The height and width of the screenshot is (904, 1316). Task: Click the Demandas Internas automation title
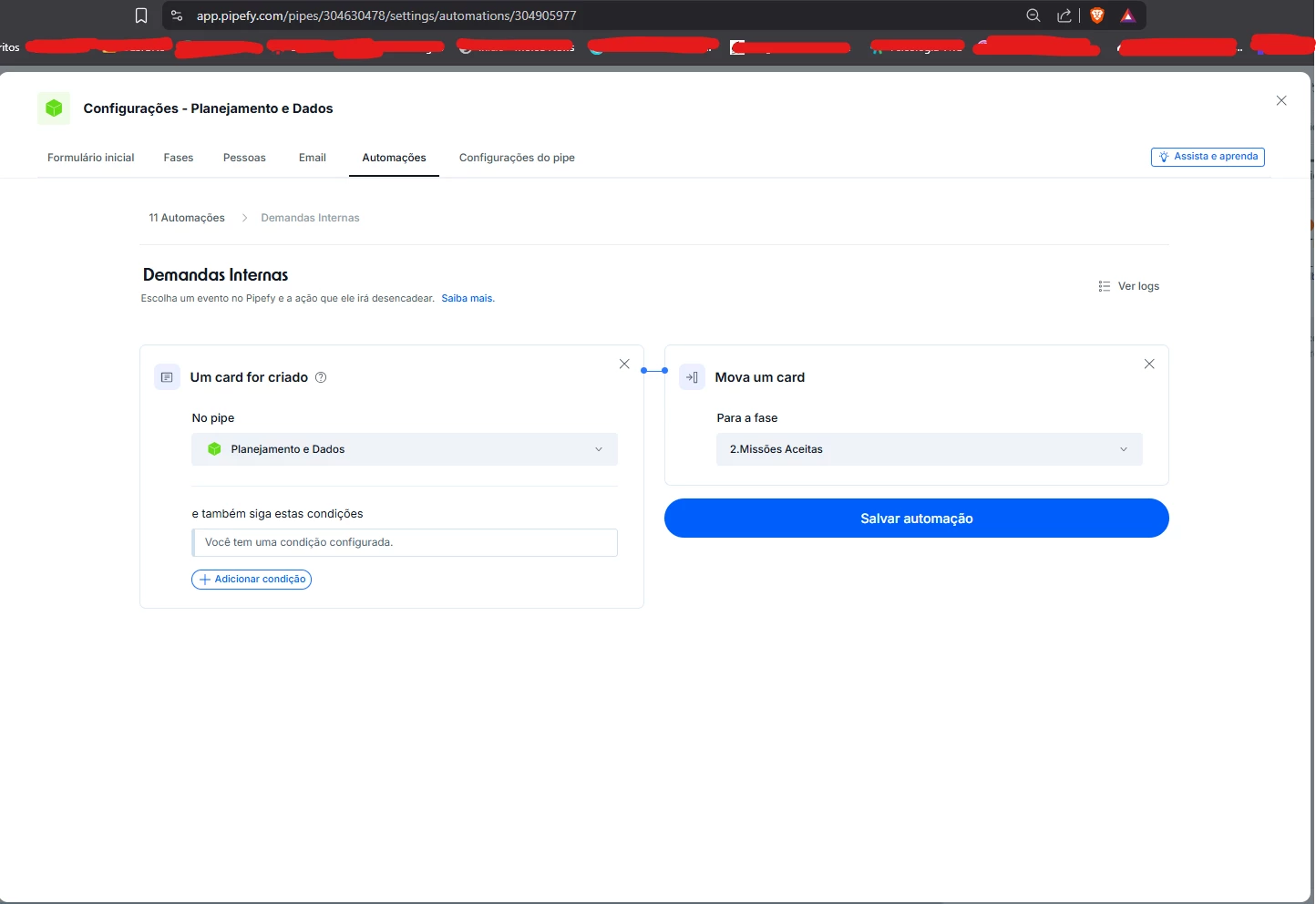pyautogui.click(x=216, y=275)
